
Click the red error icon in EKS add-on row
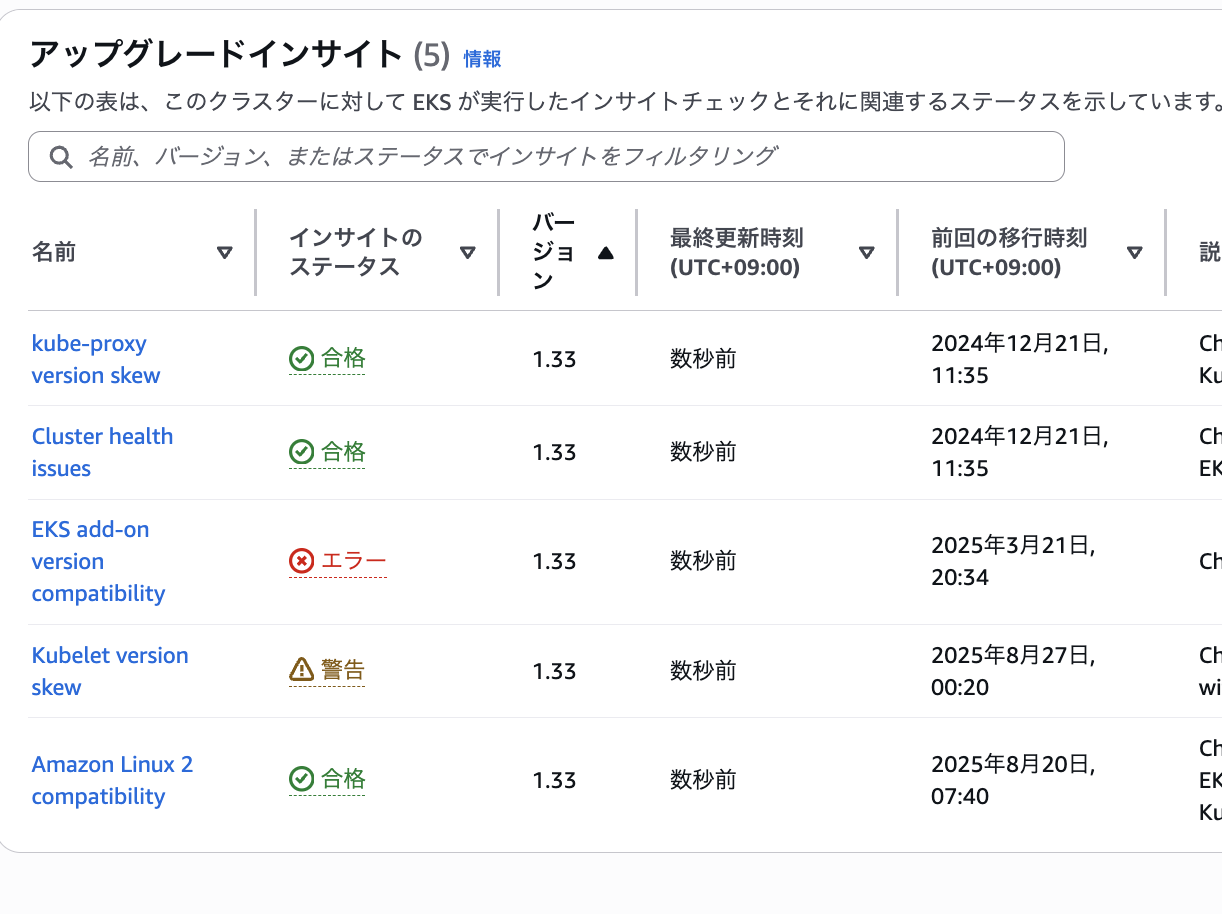click(301, 561)
